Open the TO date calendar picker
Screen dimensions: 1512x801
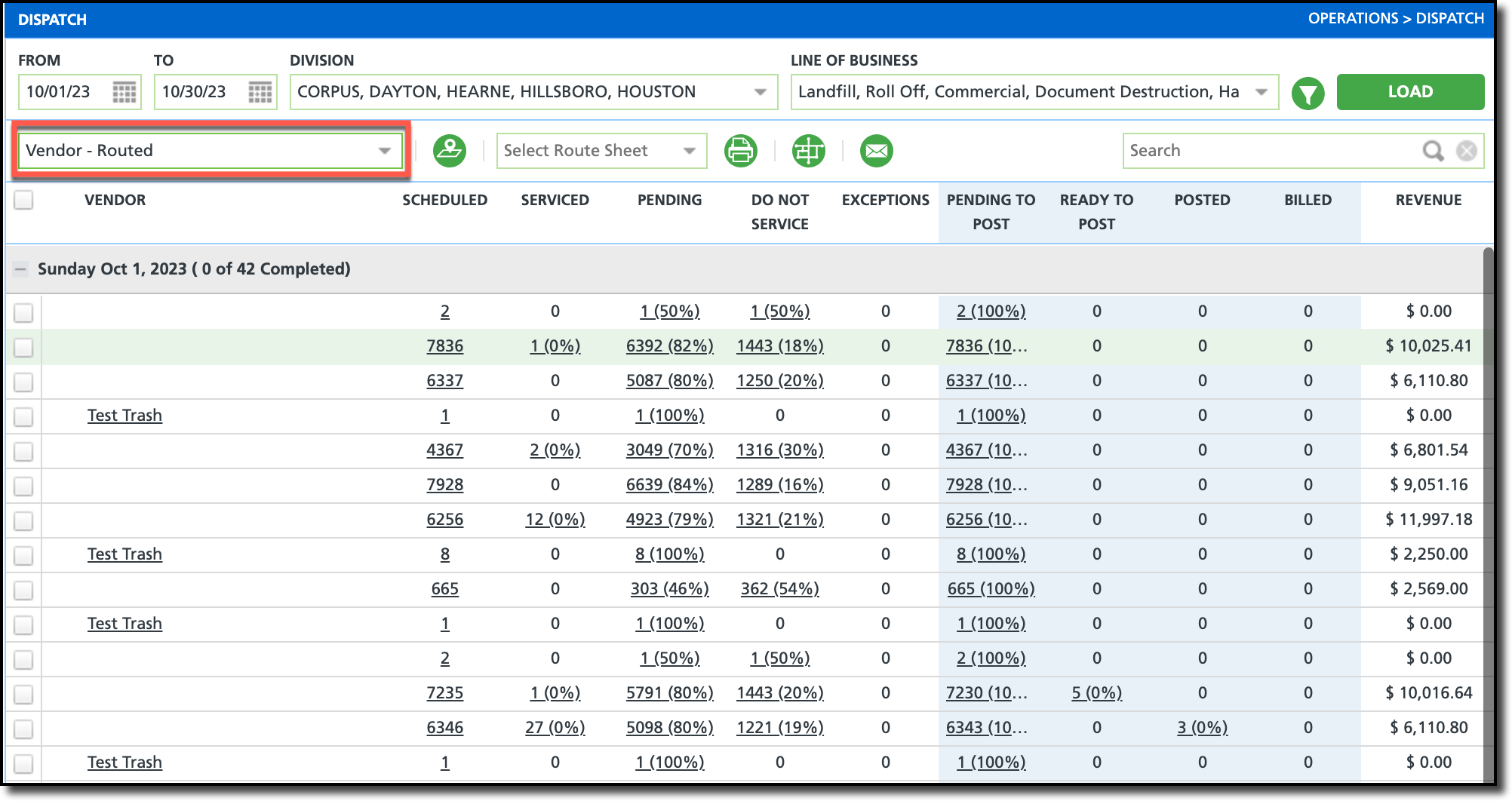(x=260, y=92)
